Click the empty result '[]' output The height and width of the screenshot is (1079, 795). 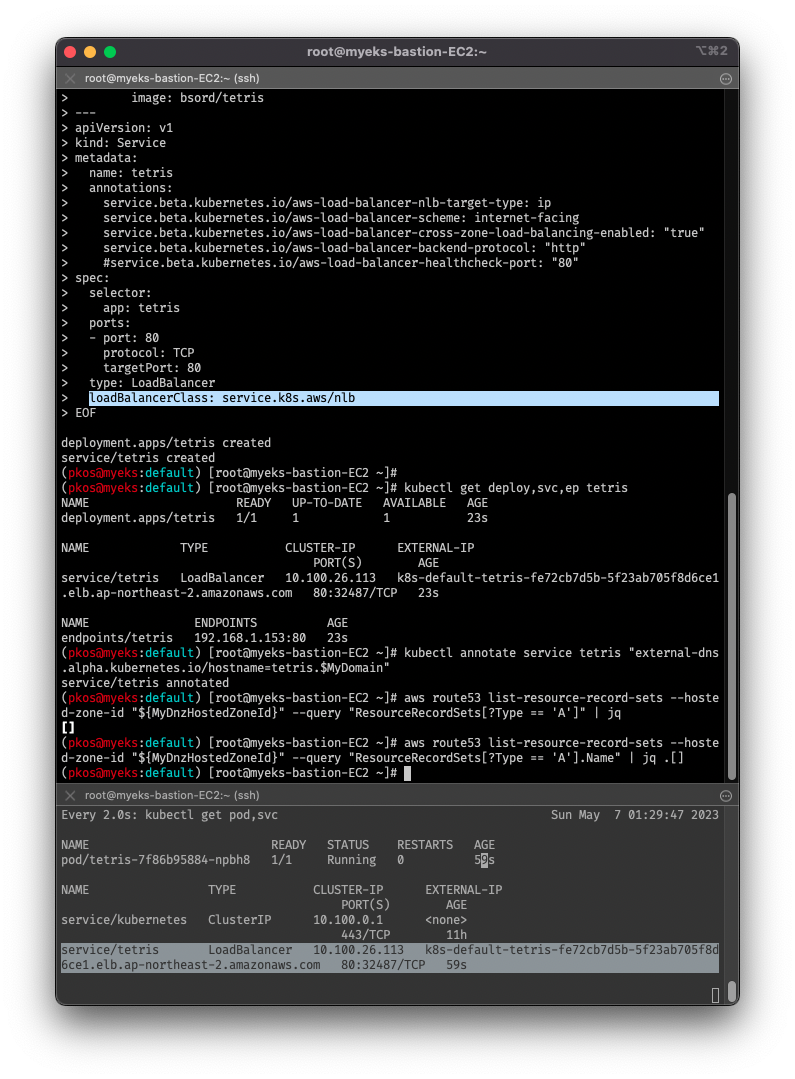coord(67,727)
